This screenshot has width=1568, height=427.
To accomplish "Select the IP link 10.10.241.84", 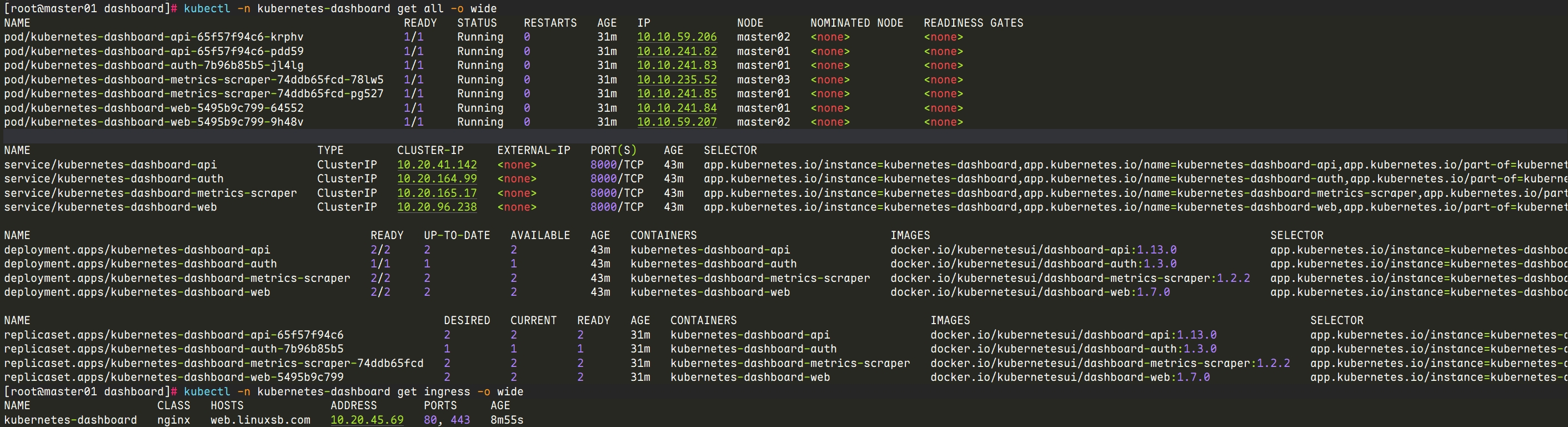I will (677, 108).
